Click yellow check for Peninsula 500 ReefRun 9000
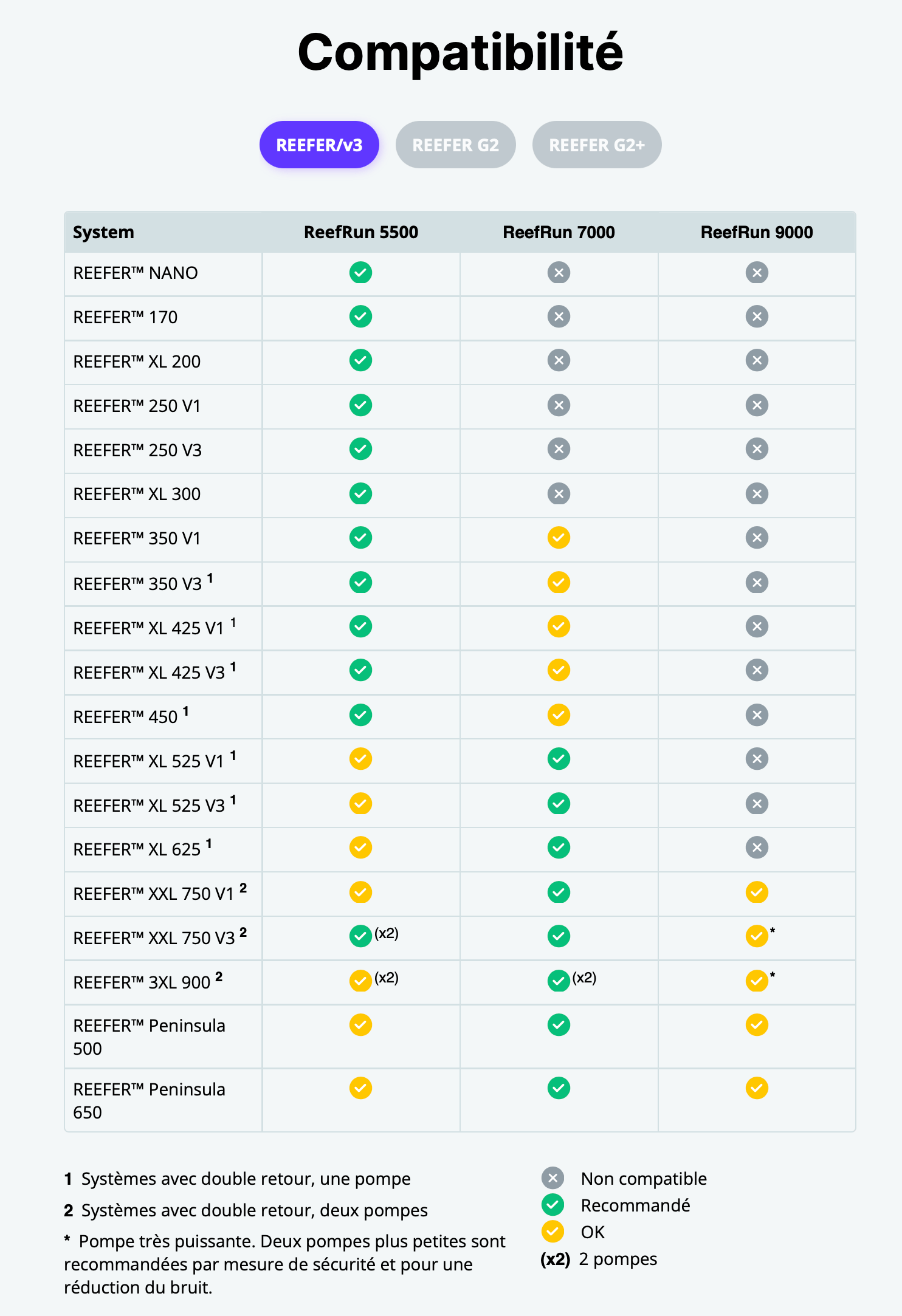The image size is (902, 1316). pos(757,1025)
